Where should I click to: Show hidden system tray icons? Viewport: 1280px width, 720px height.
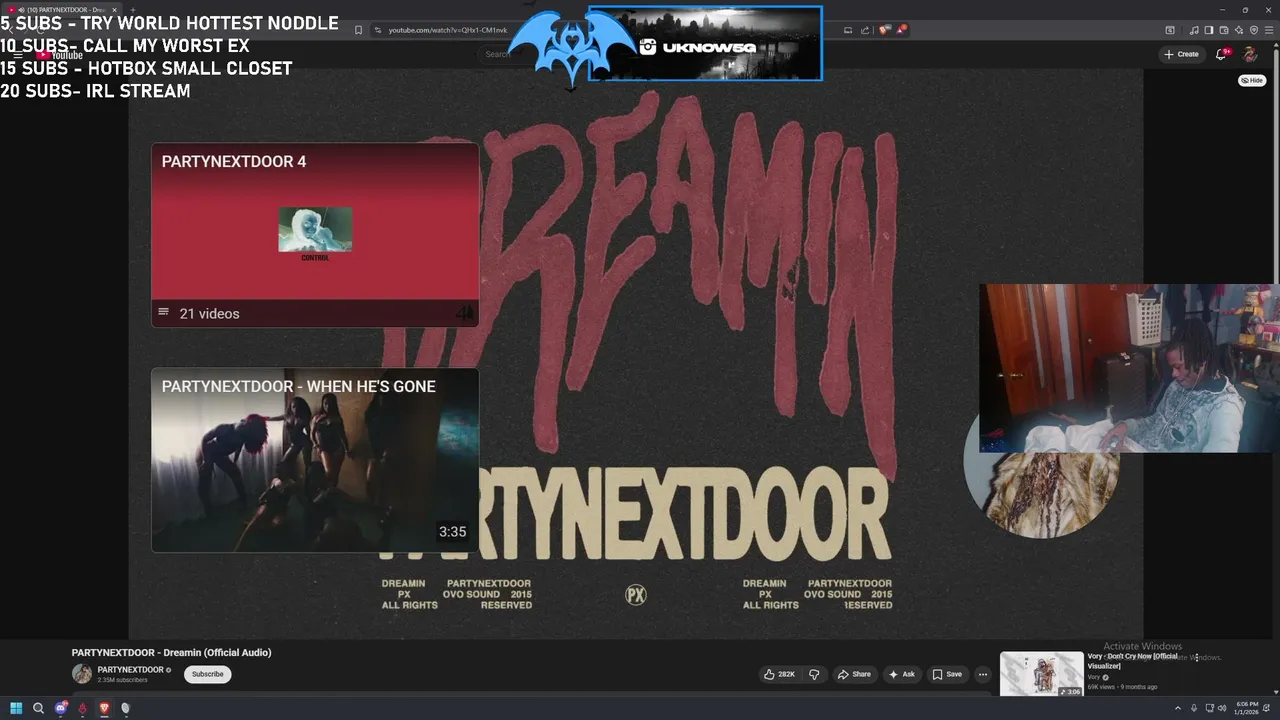1177,708
